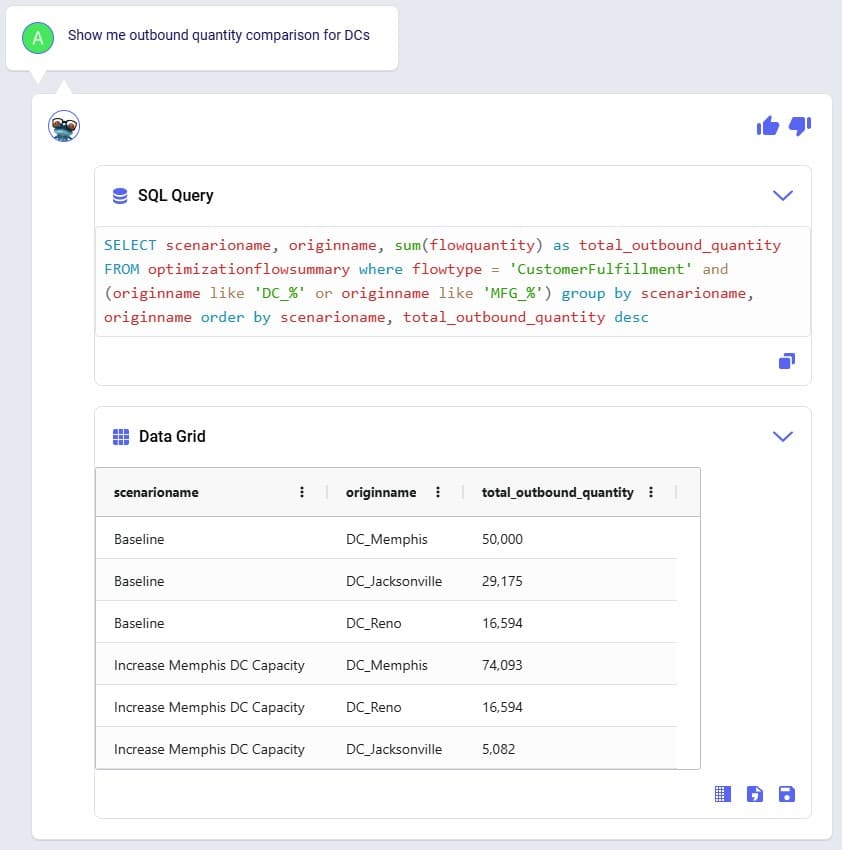Viewport: 842px width, 850px height.
Task: Collapse the SQL Query panel
Action: click(782, 196)
